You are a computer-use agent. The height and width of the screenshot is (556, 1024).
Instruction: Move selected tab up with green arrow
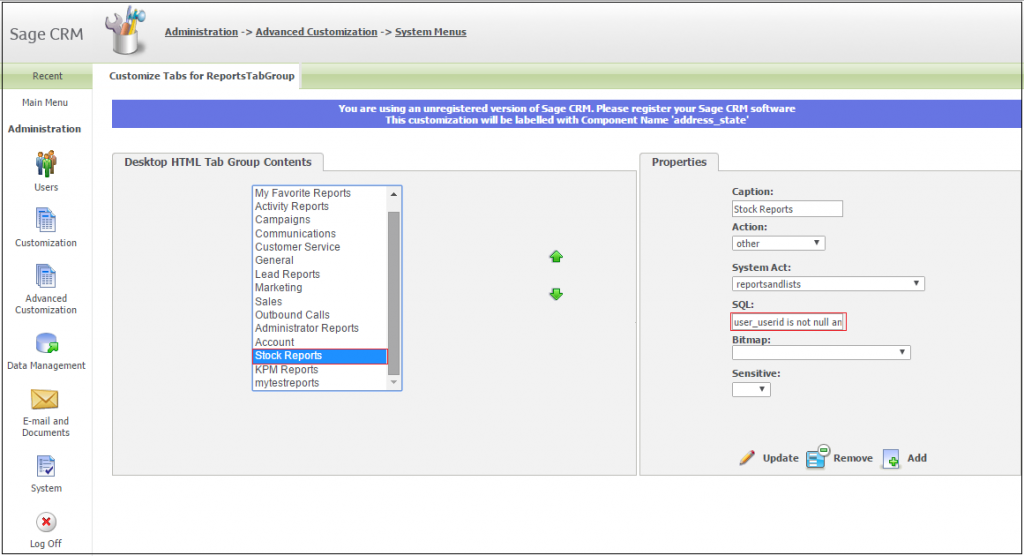point(556,257)
